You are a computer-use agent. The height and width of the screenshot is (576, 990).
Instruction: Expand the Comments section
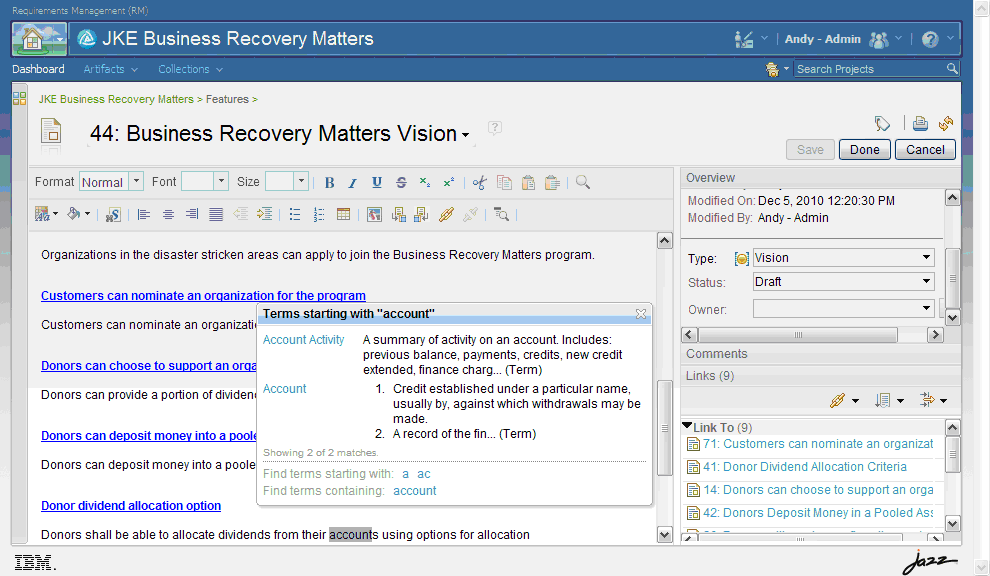pos(717,354)
